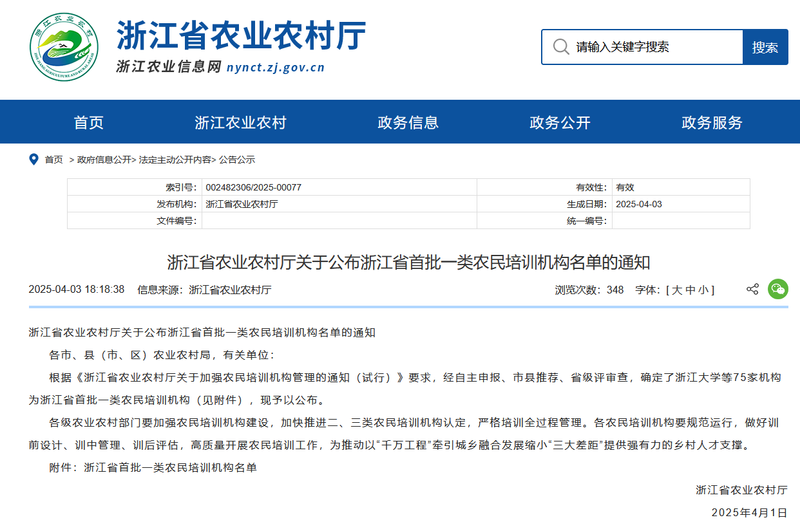The image size is (800, 520).
Task: Click the 公告公示 breadcrumb link
Action: tap(237, 160)
